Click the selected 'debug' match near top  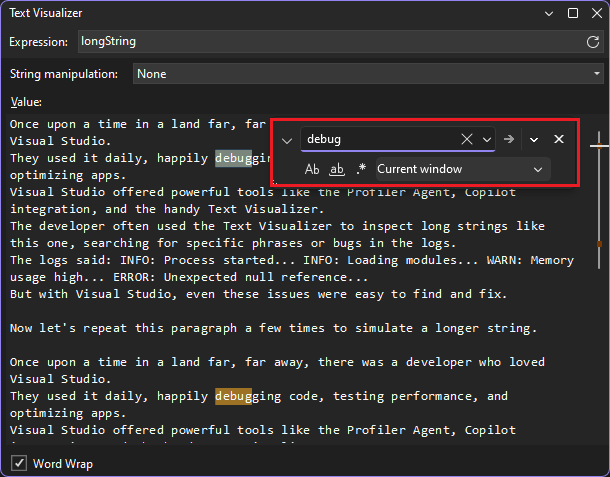pyautogui.click(x=233, y=158)
